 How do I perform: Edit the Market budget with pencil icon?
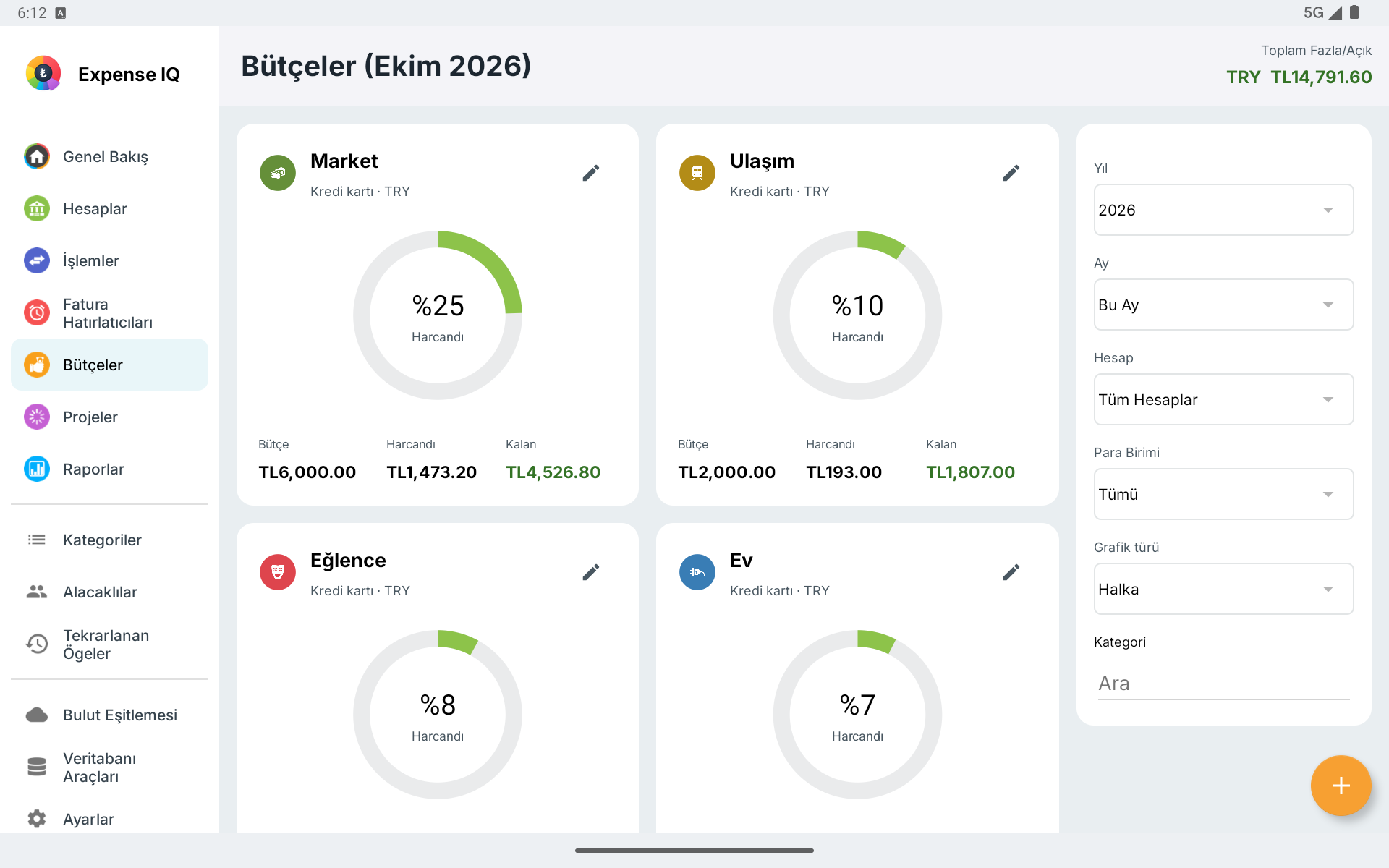coord(591,173)
